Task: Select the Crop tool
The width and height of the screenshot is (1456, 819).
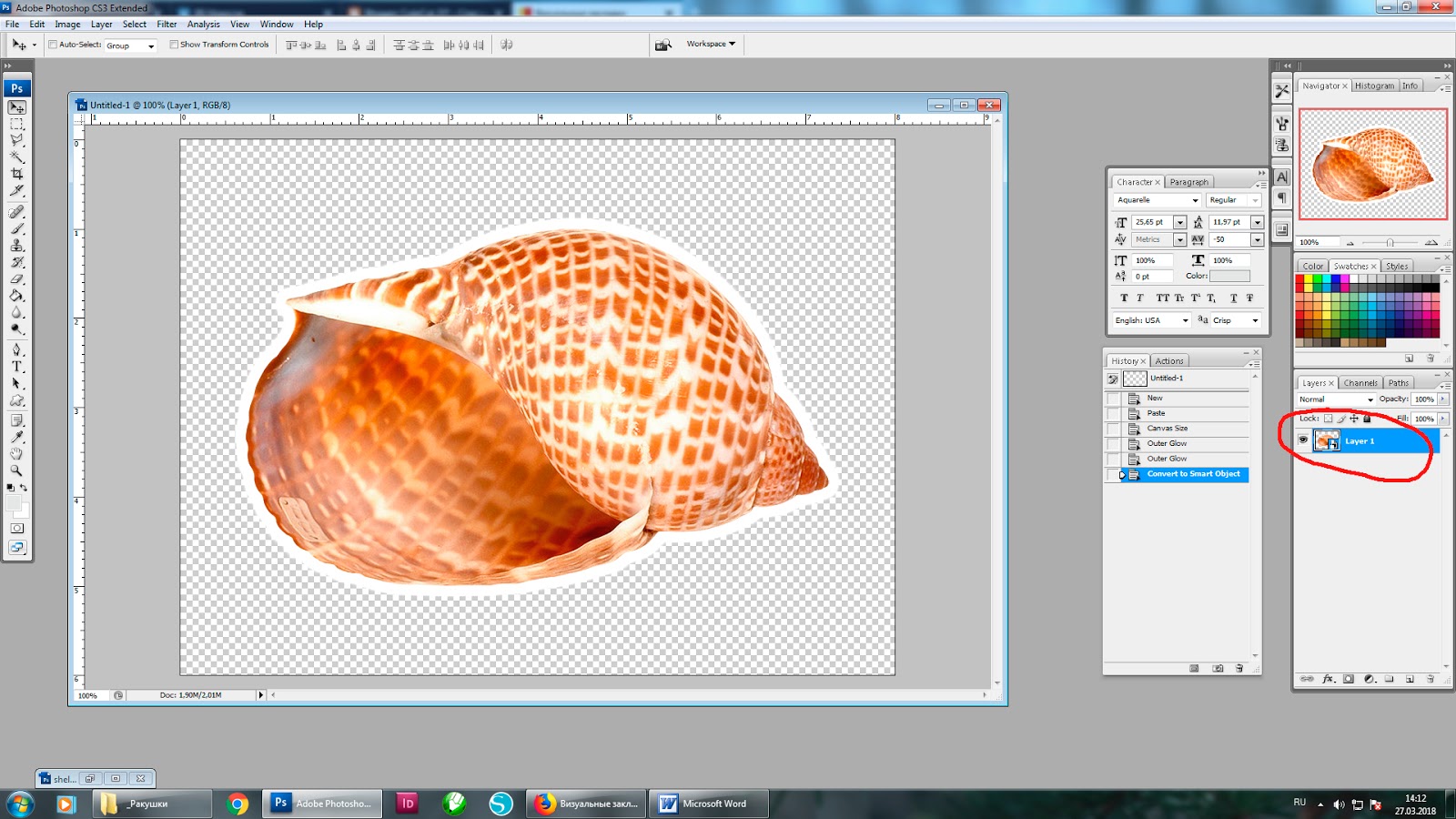Action: tap(16, 174)
